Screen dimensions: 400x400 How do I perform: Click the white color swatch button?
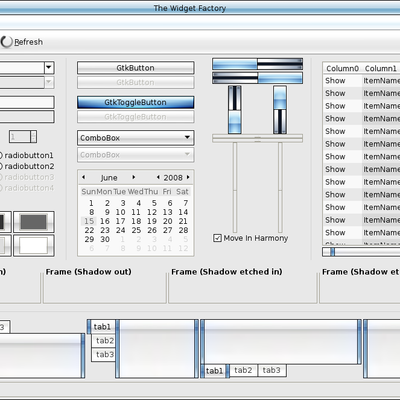(34, 246)
